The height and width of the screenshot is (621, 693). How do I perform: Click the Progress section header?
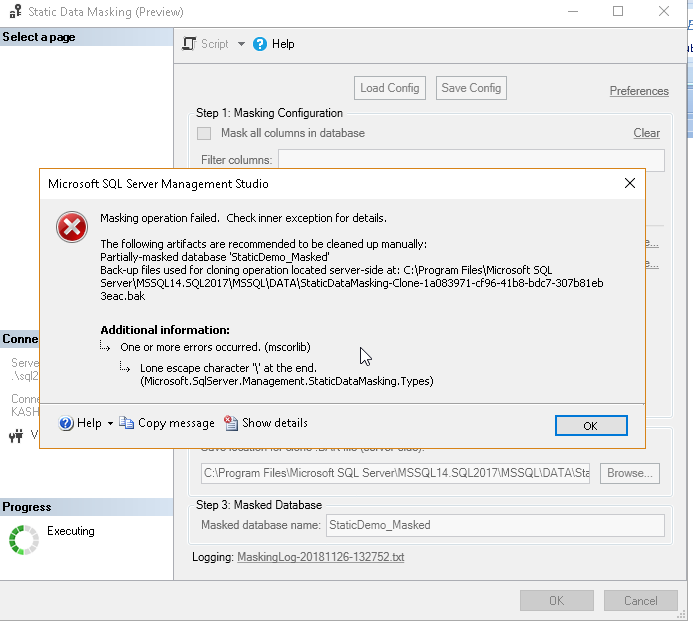87,507
